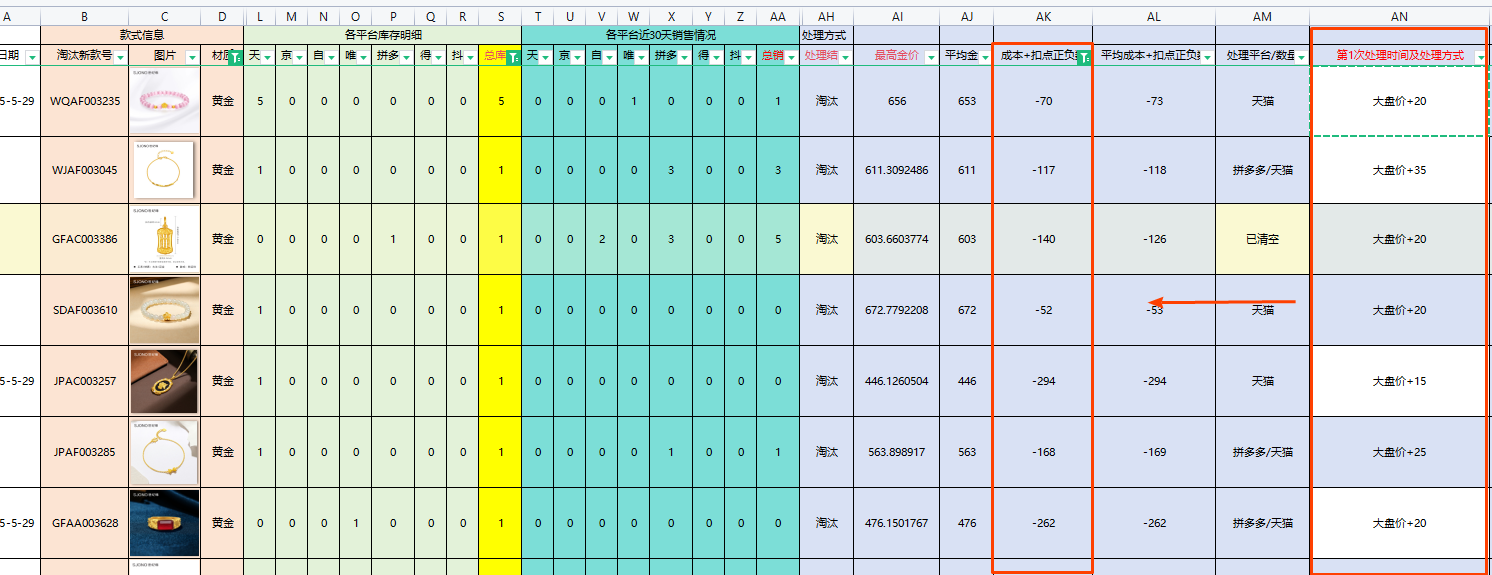
Task: Click filter icon on 成本+扣点正负 column
Action: pos(1083,58)
